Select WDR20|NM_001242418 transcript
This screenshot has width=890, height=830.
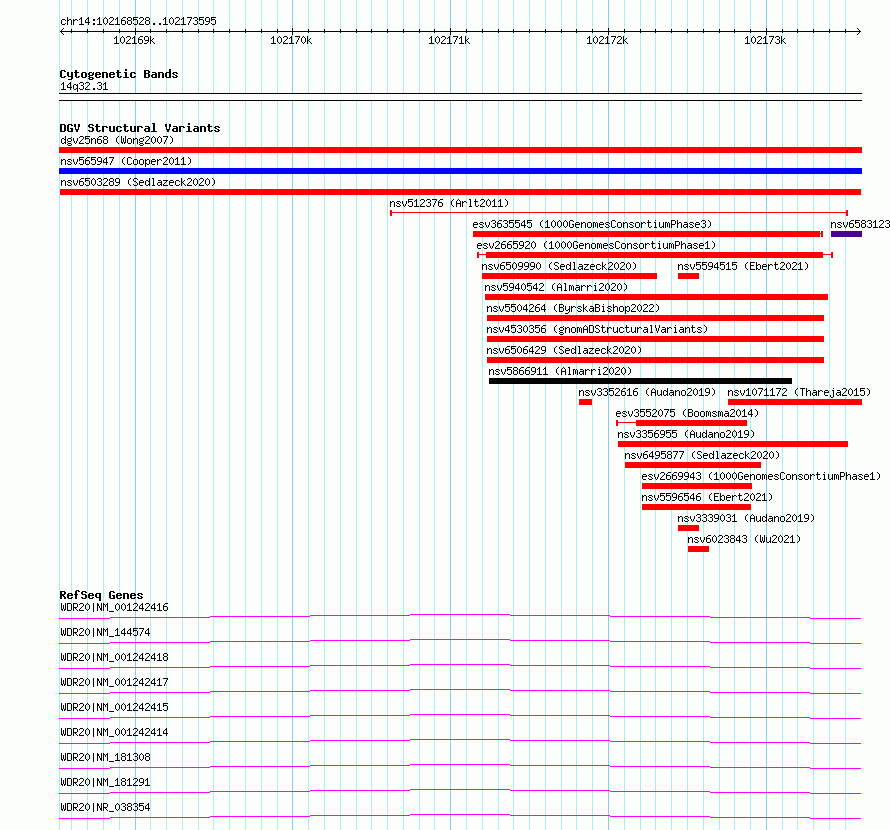pos(114,657)
